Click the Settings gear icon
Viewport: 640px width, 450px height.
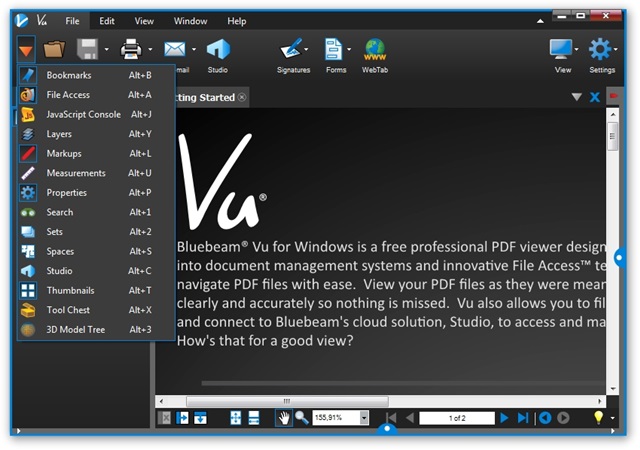pyautogui.click(x=601, y=48)
